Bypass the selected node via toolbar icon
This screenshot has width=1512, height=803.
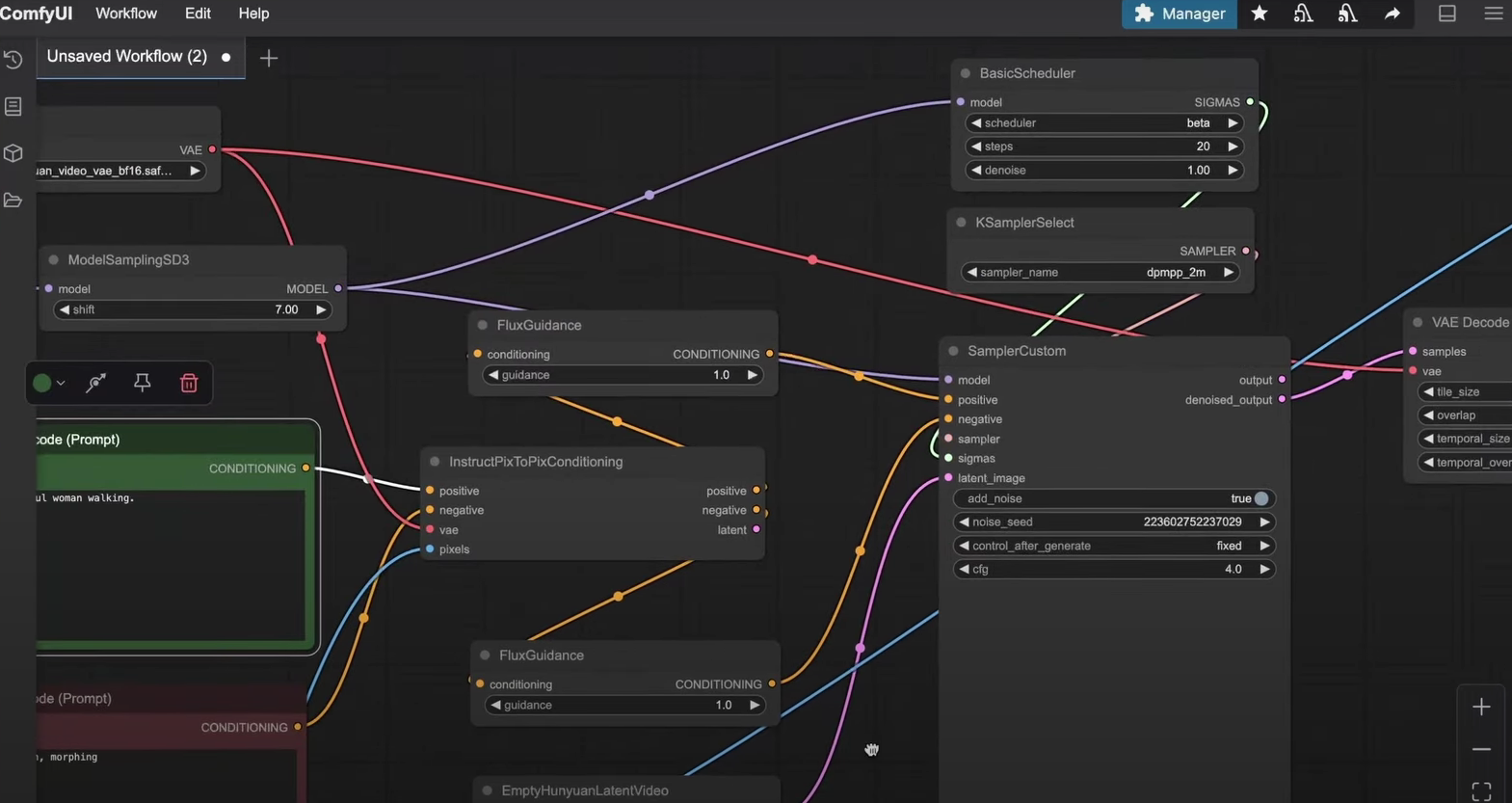point(96,383)
